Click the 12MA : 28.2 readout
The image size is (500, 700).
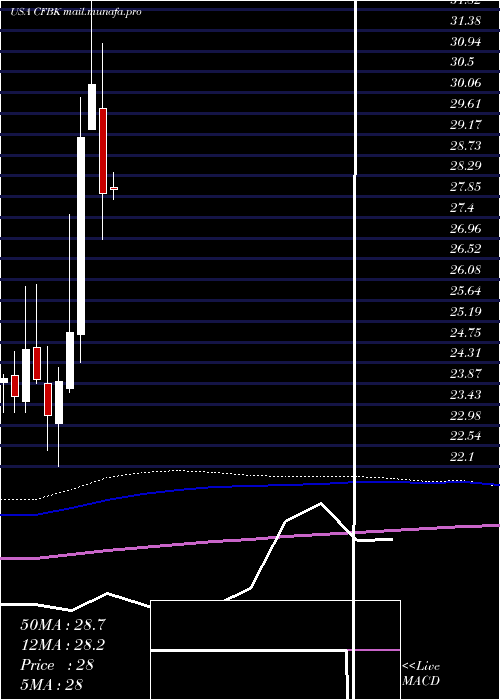[64, 645]
